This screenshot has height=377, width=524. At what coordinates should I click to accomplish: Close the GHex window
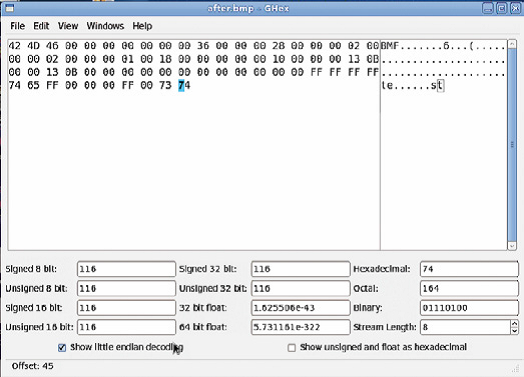[515, 8]
